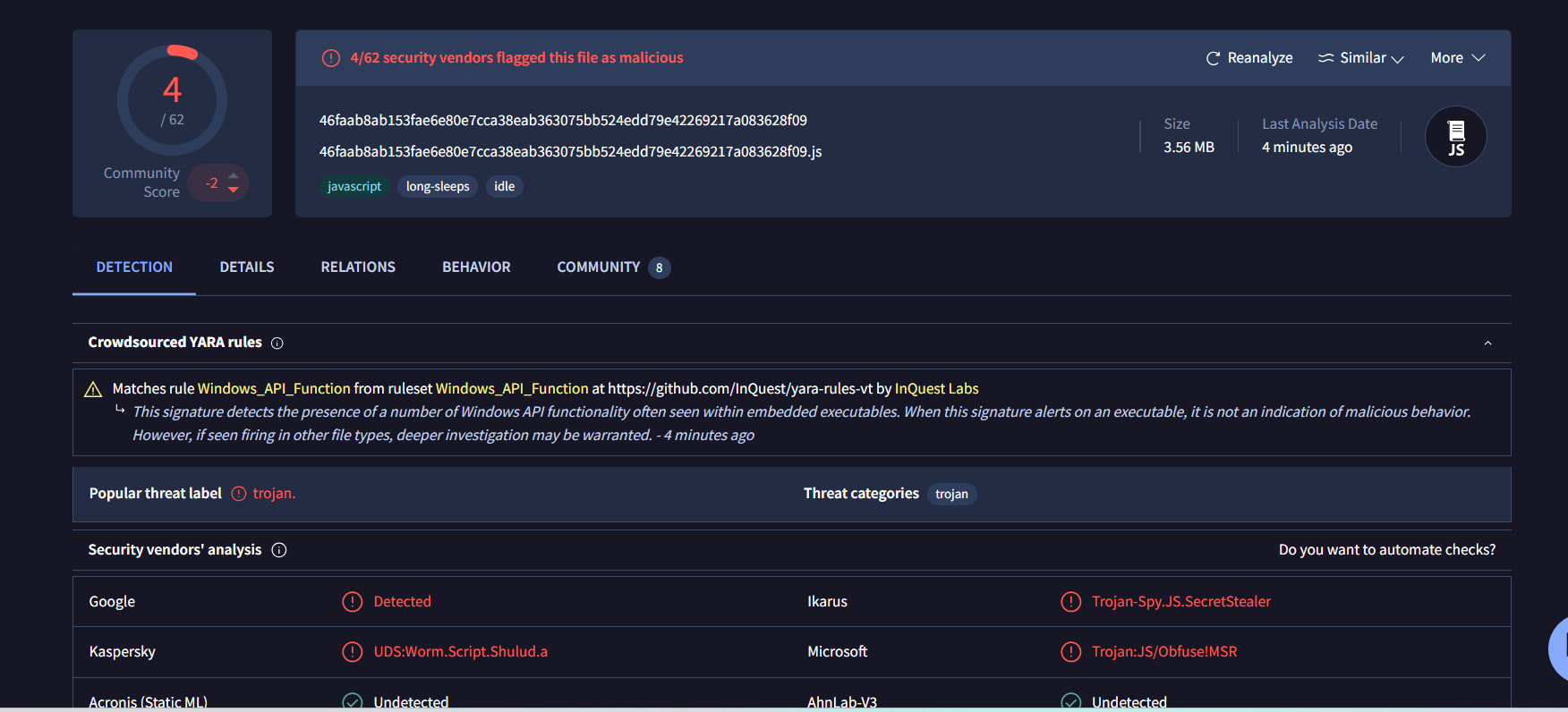Viewport: 1568px width, 712px height.
Task: Click the Google Detected alert icon
Action: click(353, 602)
